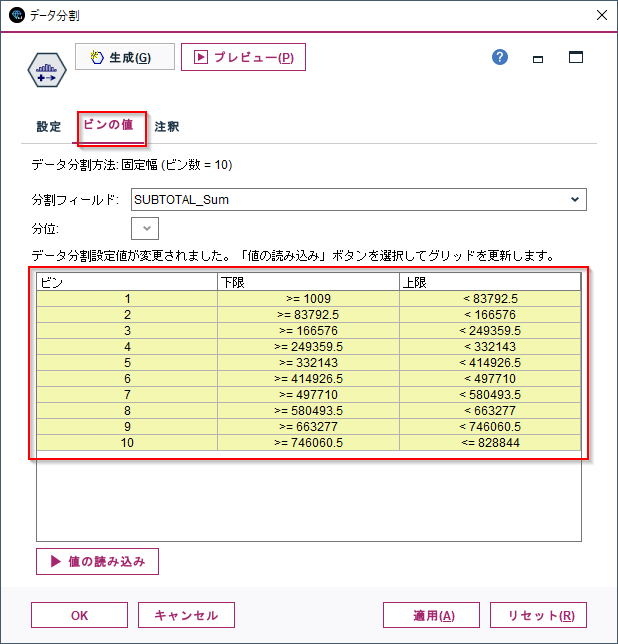Image resolution: width=618 pixels, height=644 pixels.
Task: Select bin 8 number cell
Action: tap(127, 411)
